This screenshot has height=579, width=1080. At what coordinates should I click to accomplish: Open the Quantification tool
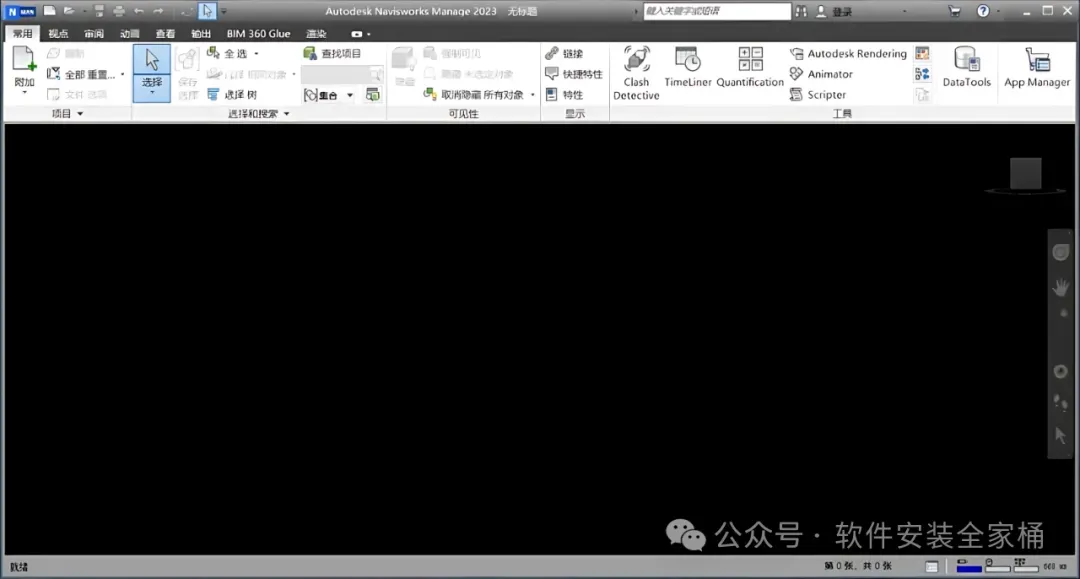pos(750,67)
